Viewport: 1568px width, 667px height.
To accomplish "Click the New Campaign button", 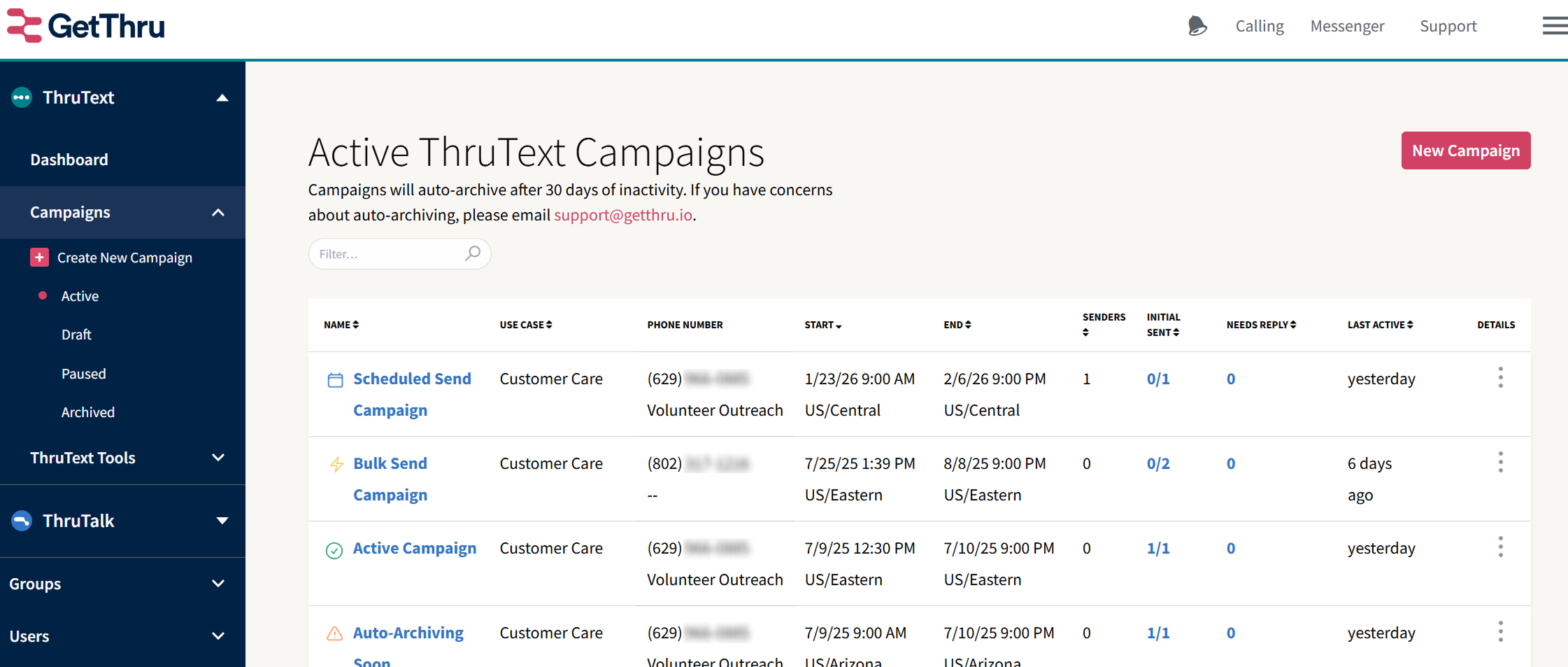I will (1466, 150).
